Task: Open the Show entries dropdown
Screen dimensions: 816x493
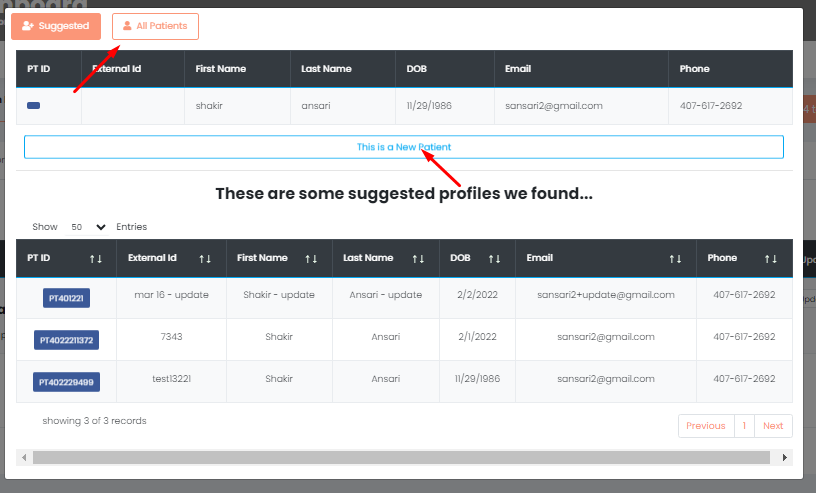Action: point(88,227)
